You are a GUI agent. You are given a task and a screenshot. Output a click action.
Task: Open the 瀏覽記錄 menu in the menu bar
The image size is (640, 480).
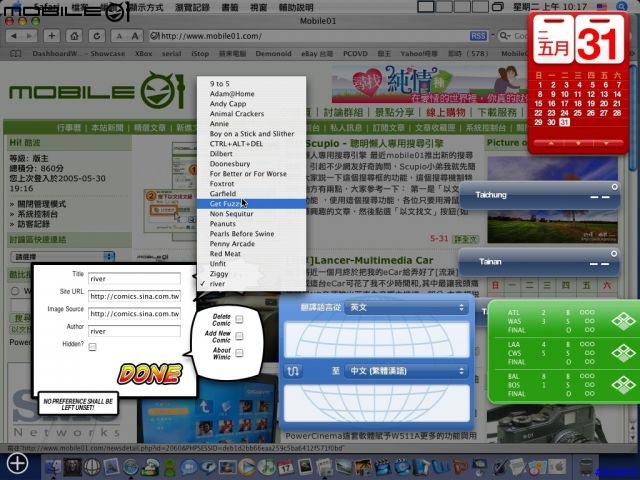[192, 7]
